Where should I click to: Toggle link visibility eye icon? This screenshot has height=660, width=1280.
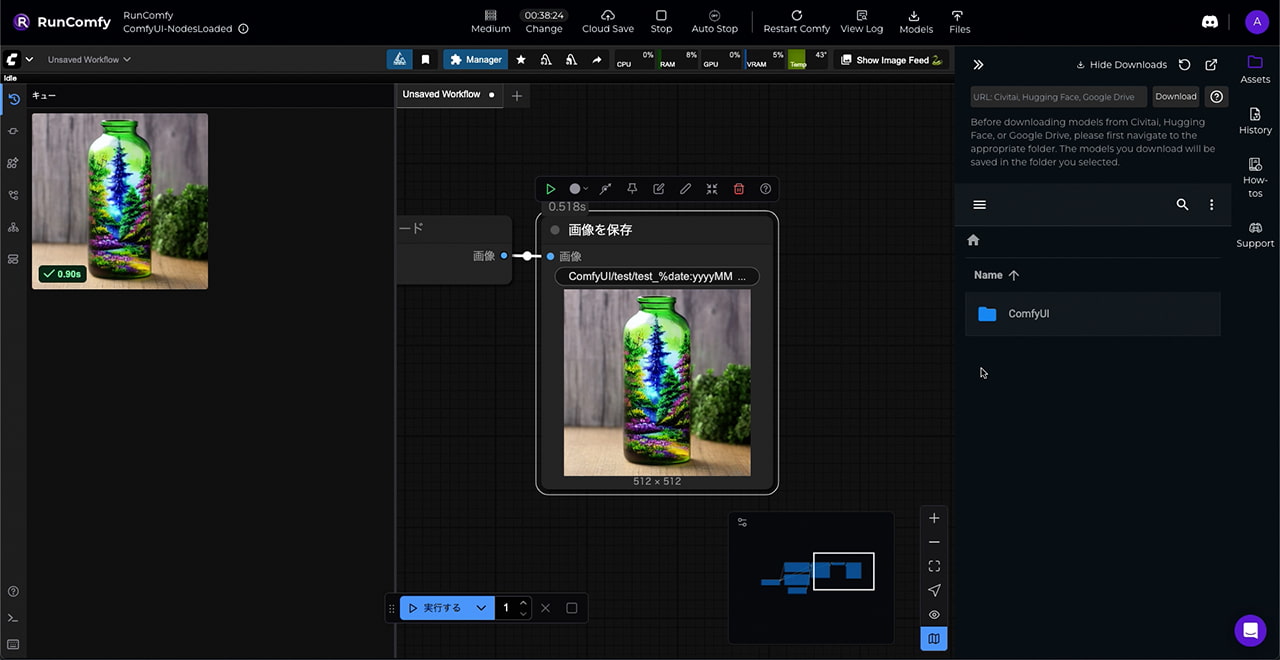pos(934,615)
